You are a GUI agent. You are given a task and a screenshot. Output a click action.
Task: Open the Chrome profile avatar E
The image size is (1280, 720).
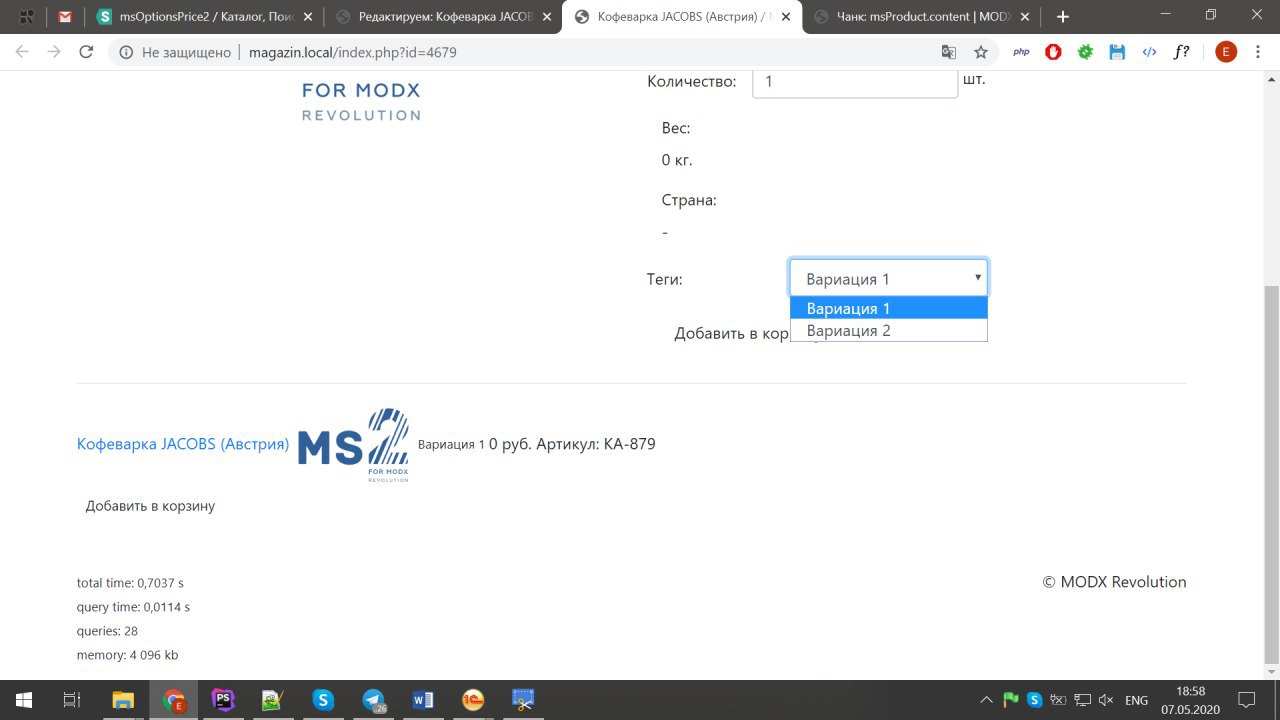[1226, 52]
